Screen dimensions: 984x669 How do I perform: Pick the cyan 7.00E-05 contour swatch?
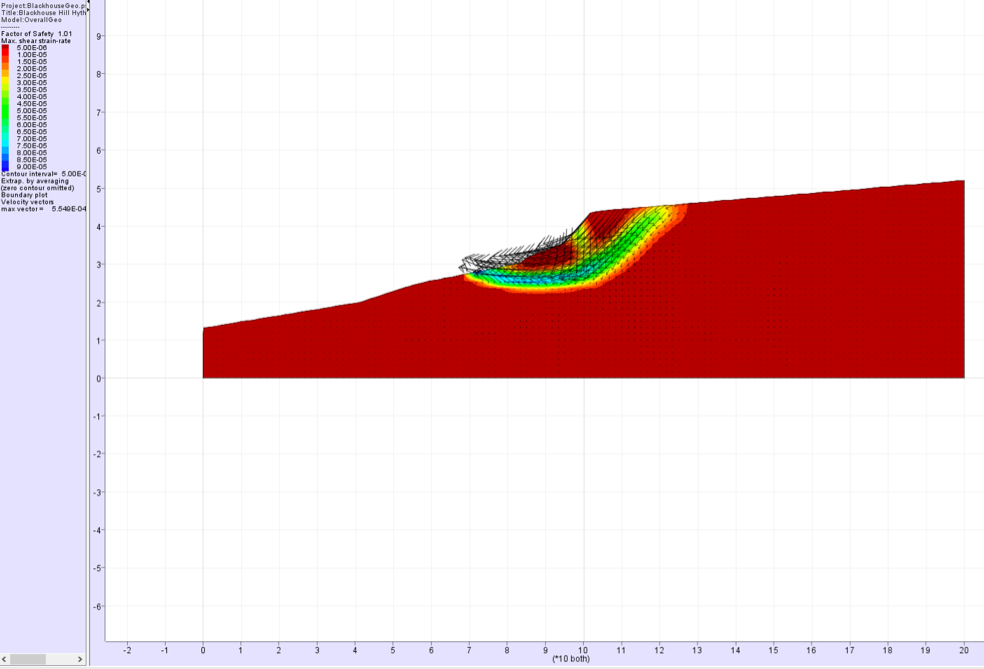(6, 138)
